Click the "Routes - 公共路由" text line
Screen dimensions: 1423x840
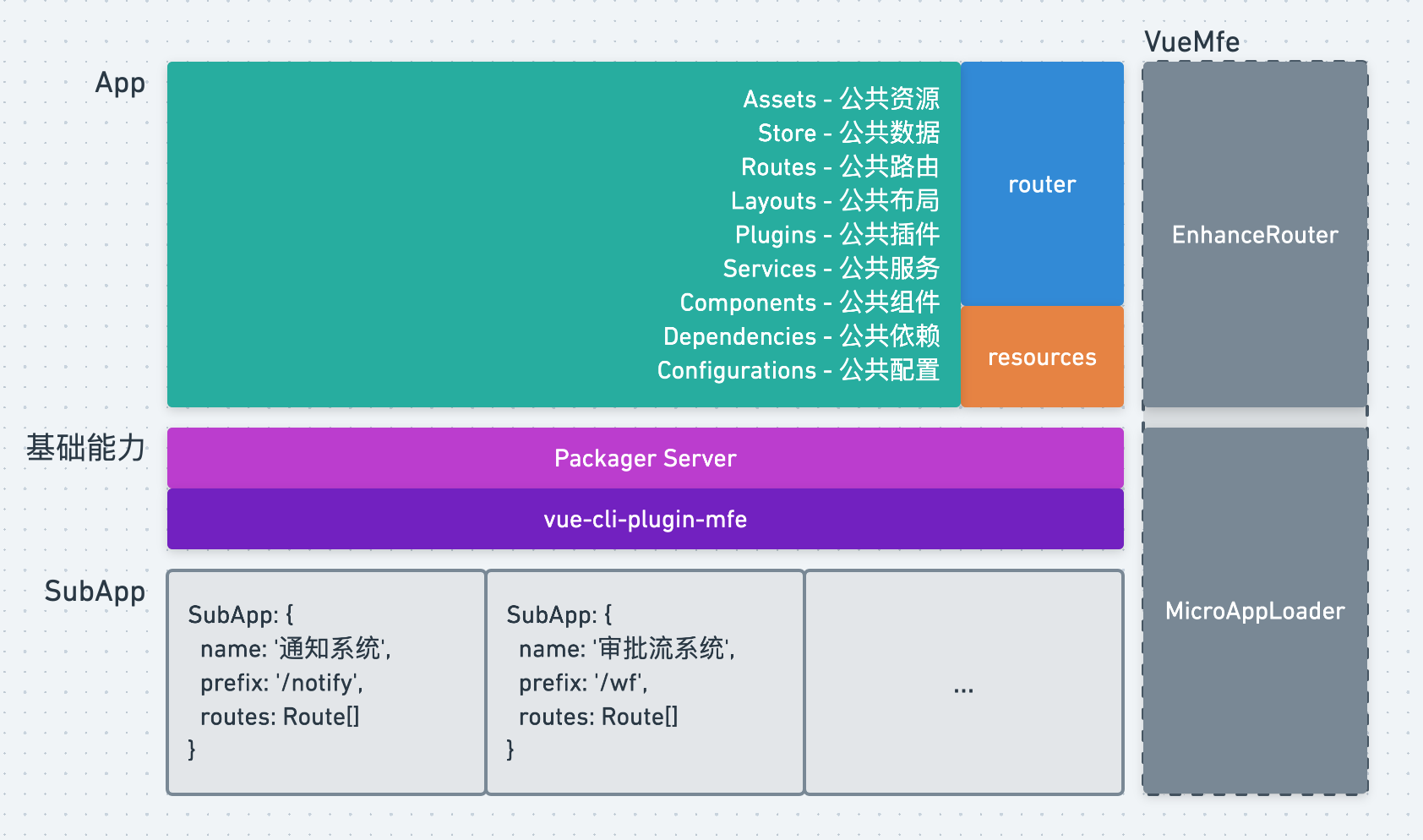840,166
